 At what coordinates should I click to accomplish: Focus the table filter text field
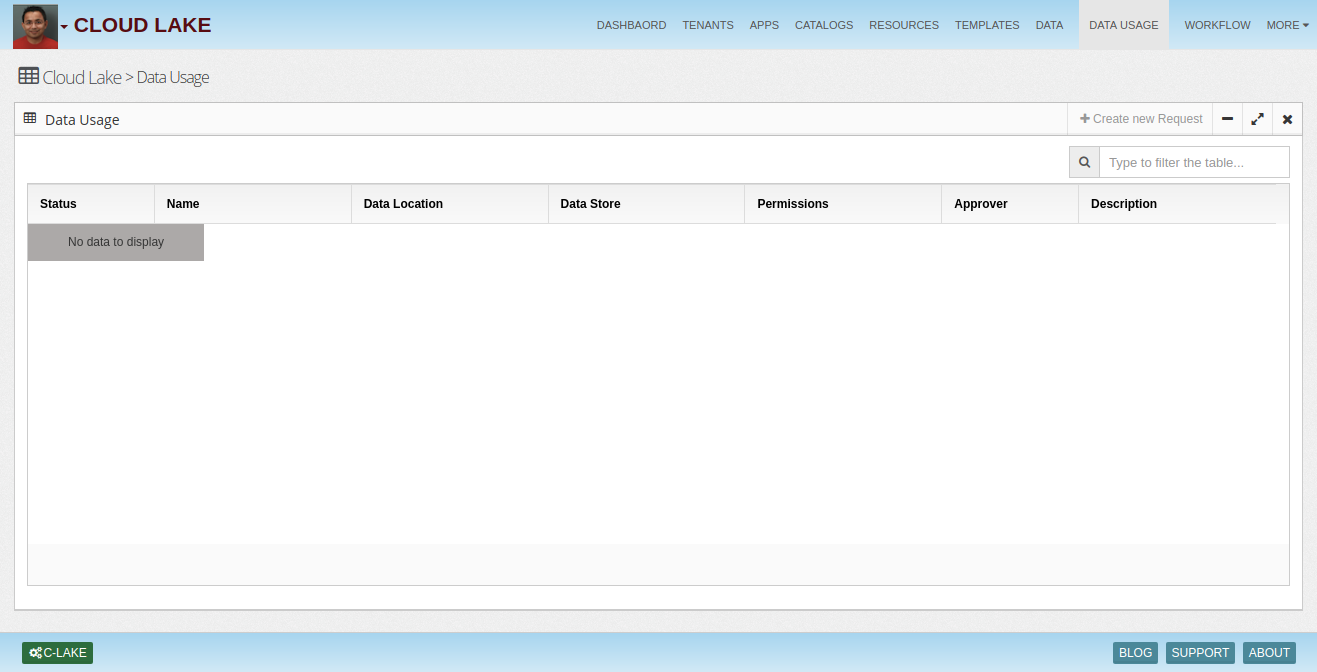point(1194,162)
